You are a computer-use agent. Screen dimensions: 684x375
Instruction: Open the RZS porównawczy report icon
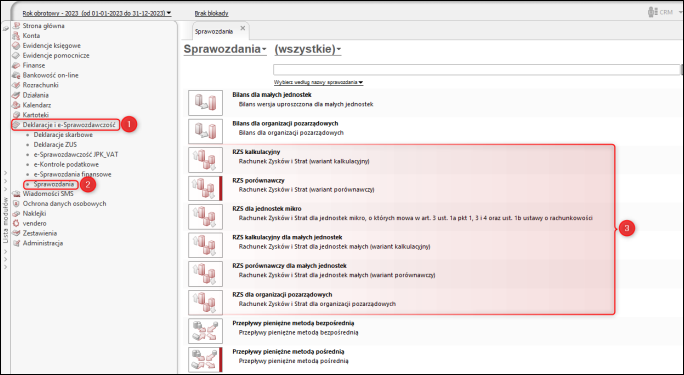pos(205,188)
